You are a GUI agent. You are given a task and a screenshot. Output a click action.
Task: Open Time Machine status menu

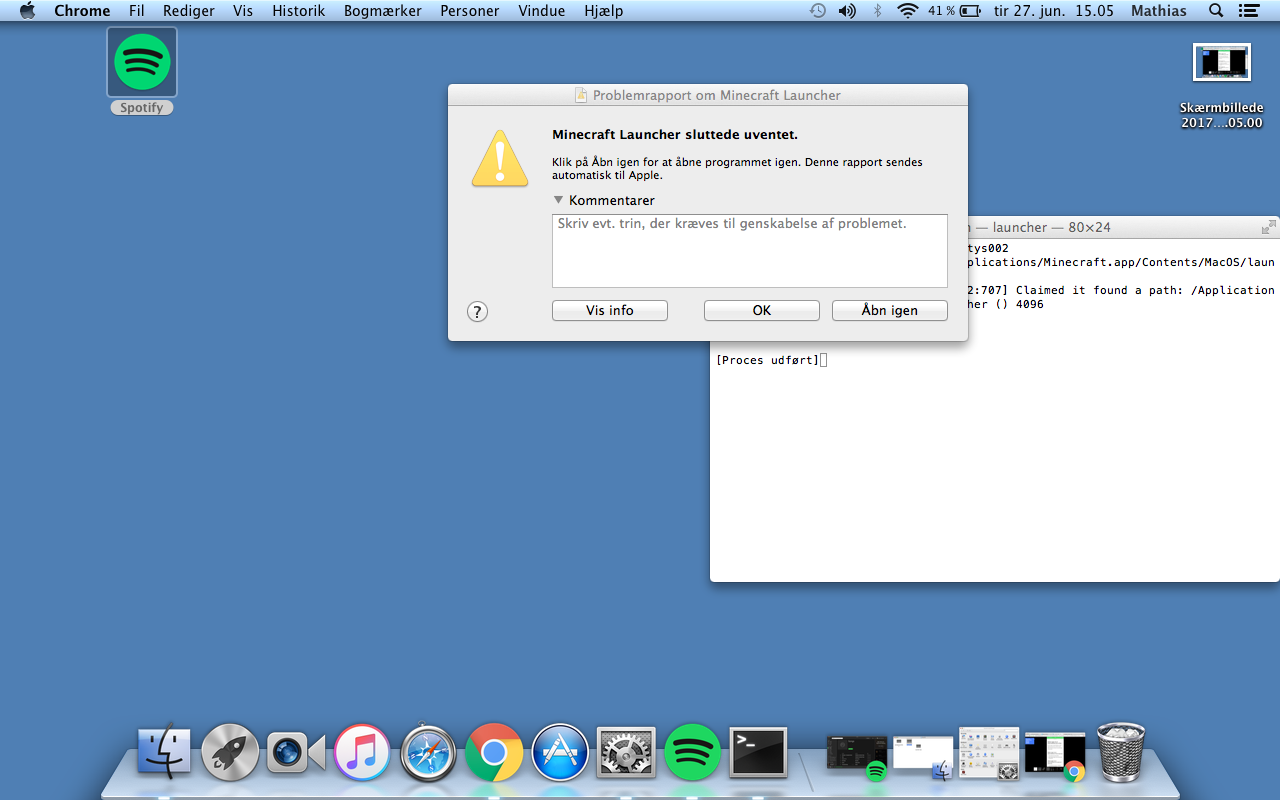point(818,11)
